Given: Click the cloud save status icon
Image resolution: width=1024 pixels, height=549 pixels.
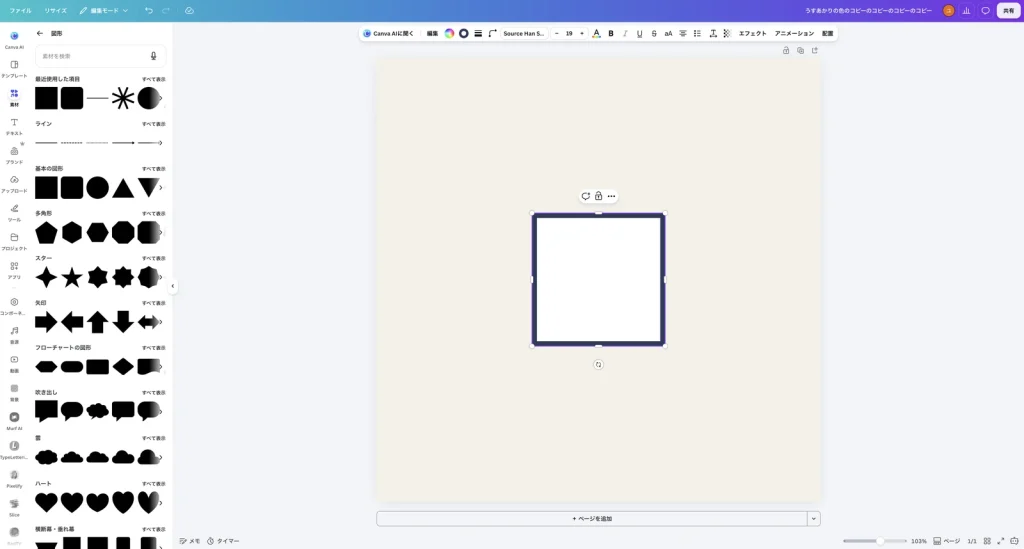Looking at the screenshot, I should coord(189,10).
